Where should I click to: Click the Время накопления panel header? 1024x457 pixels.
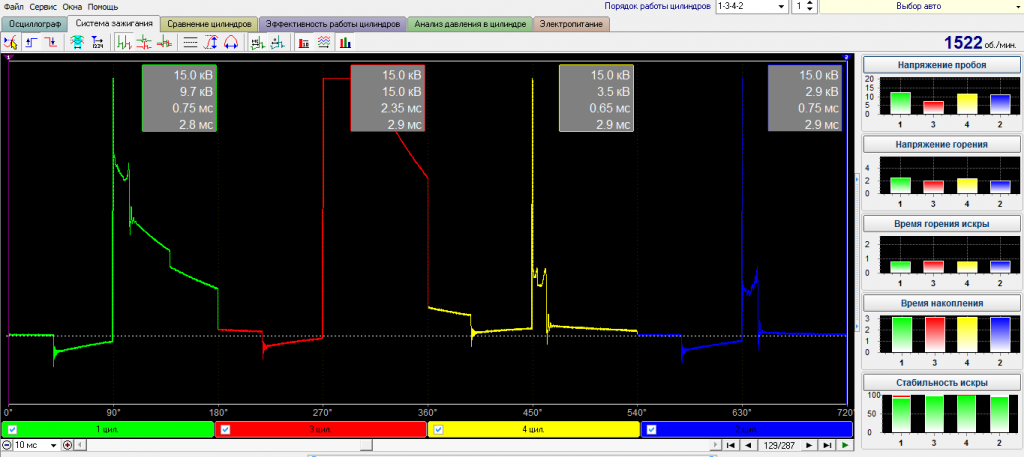pos(942,303)
